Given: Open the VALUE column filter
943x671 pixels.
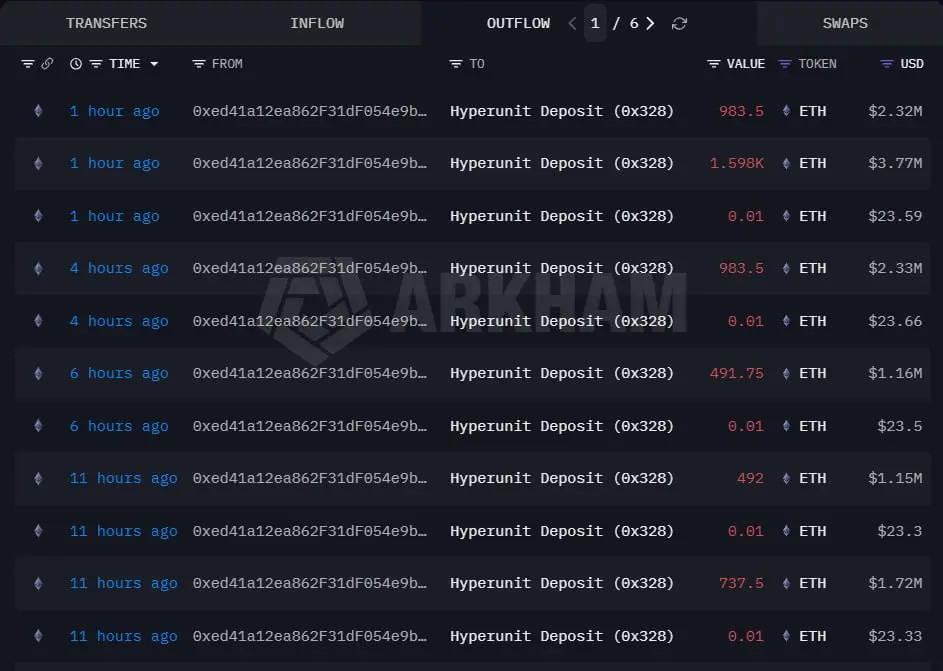Looking at the screenshot, I should coord(713,64).
